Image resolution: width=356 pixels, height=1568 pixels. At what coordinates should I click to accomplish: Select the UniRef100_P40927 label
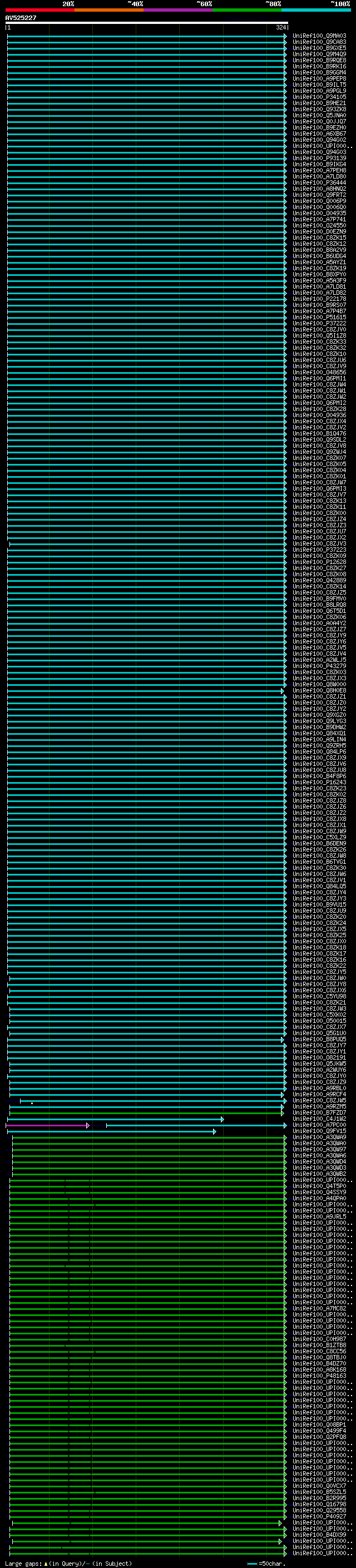point(319,1516)
